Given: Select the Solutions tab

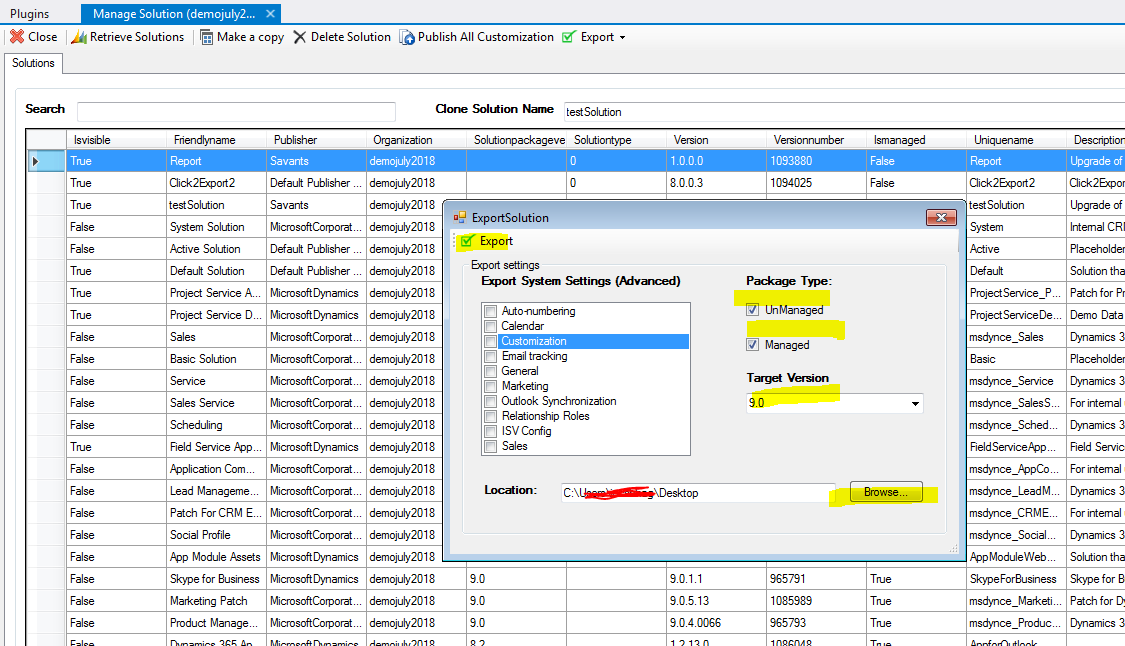Looking at the screenshot, I should (33, 63).
